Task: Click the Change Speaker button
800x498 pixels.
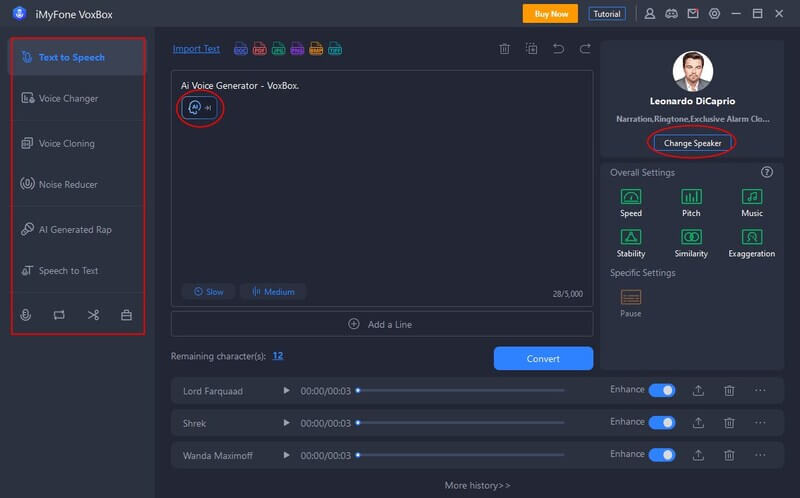Action: tap(692, 143)
